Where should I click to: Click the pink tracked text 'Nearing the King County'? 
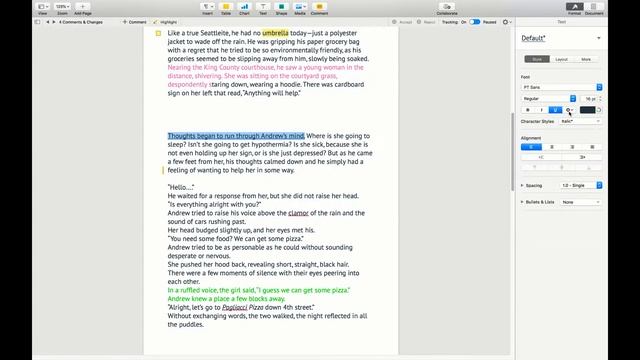pyautogui.click(x=203, y=67)
